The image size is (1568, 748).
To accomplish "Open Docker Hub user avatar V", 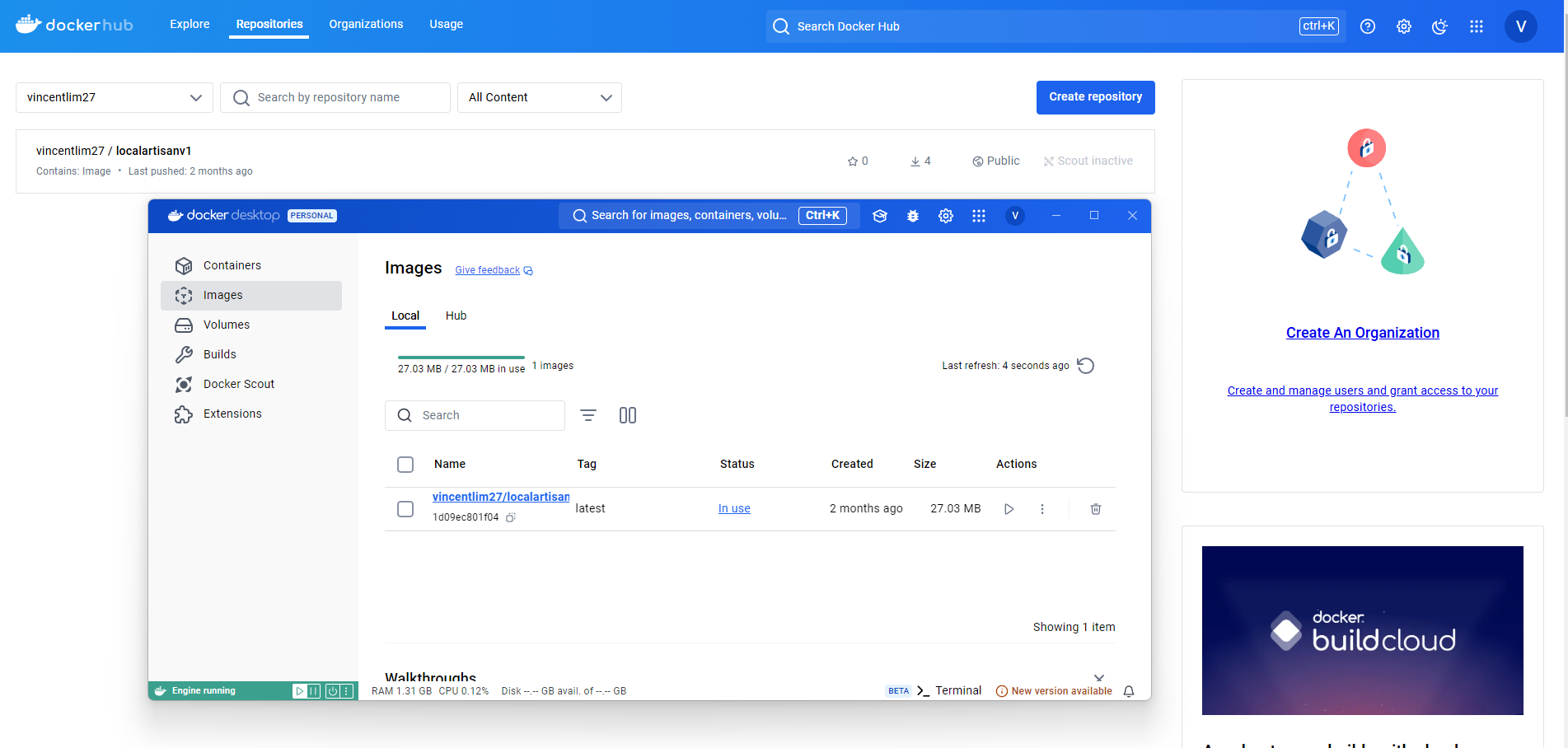I will 1521,26.
